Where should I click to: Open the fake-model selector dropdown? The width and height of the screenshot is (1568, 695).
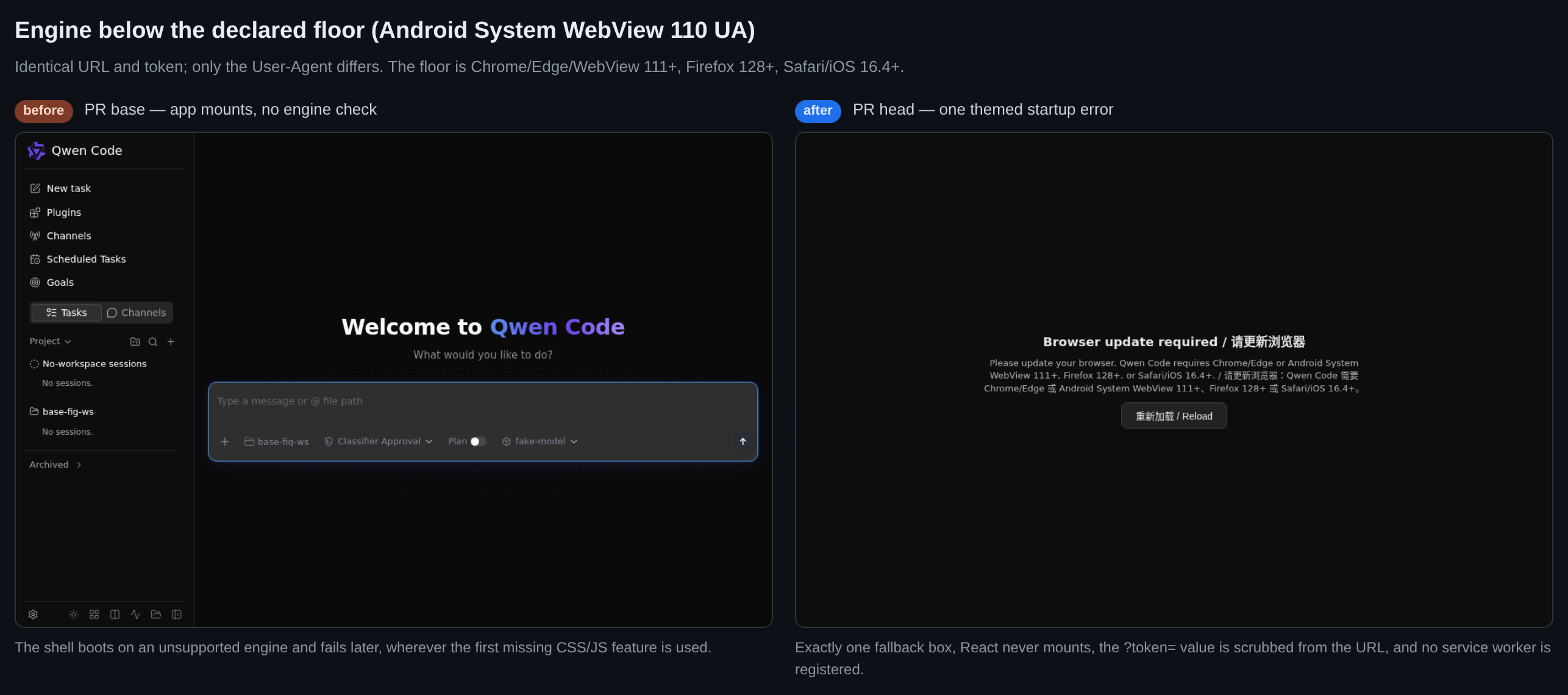pyautogui.click(x=540, y=441)
